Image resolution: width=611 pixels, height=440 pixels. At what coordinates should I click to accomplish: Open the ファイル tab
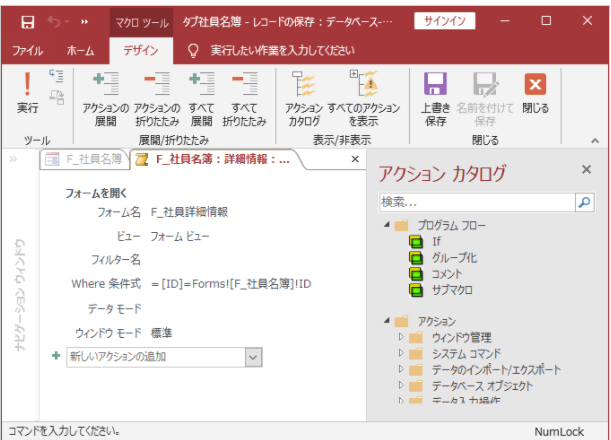[x=27, y=51]
